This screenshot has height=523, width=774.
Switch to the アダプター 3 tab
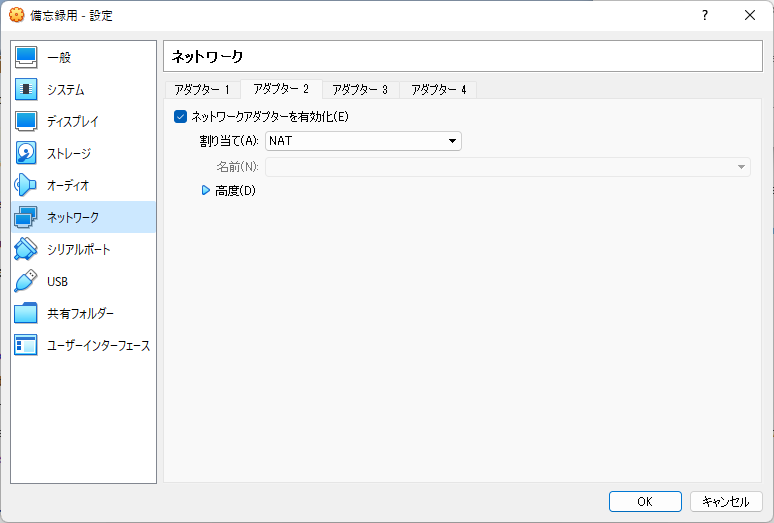(360, 90)
